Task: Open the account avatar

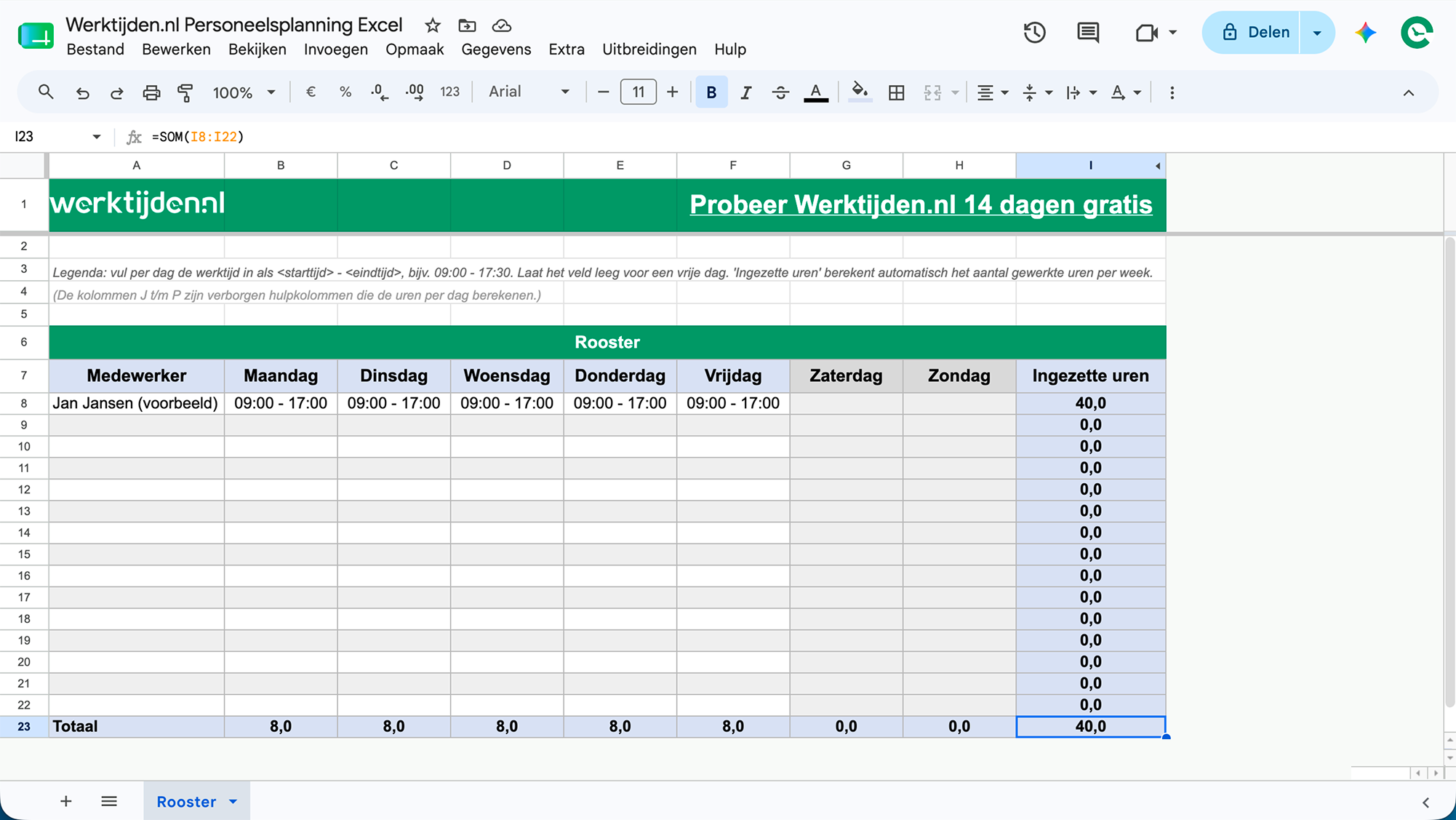Action: 1417,32
